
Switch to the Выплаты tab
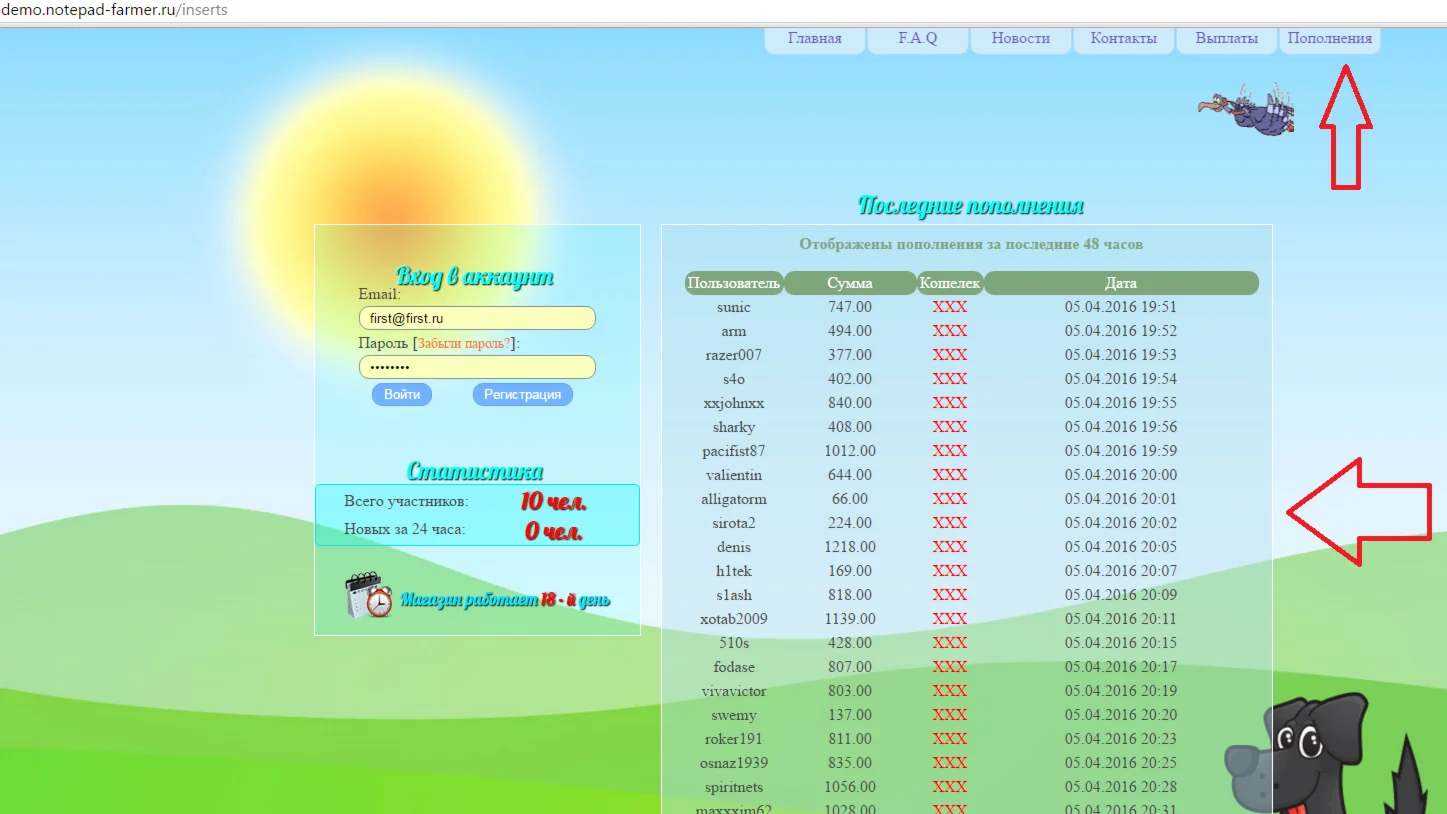click(1227, 39)
